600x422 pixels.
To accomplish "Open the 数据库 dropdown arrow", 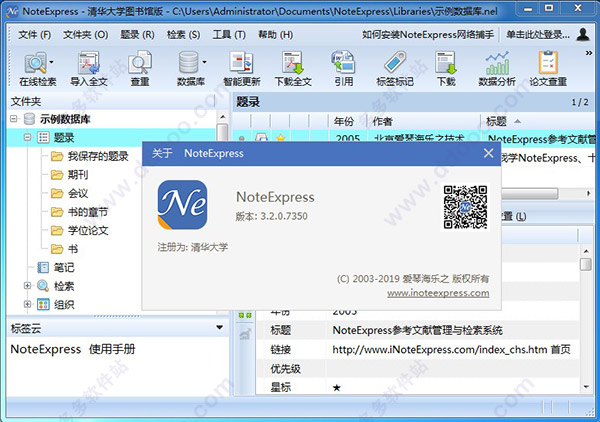I will (204, 62).
